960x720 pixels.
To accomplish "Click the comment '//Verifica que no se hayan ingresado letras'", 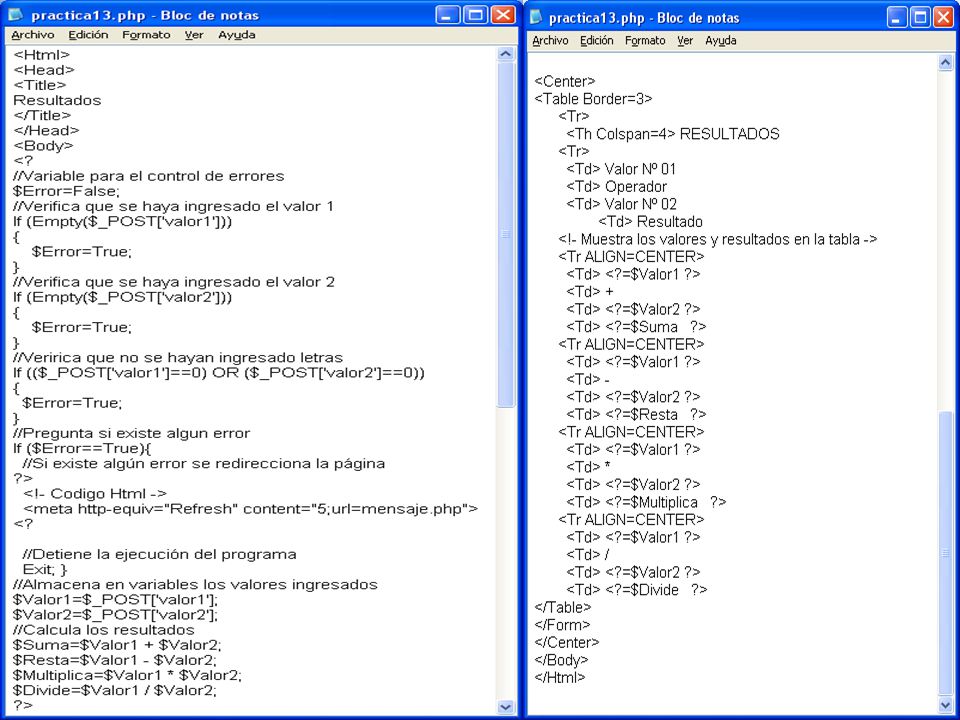I will point(178,358).
